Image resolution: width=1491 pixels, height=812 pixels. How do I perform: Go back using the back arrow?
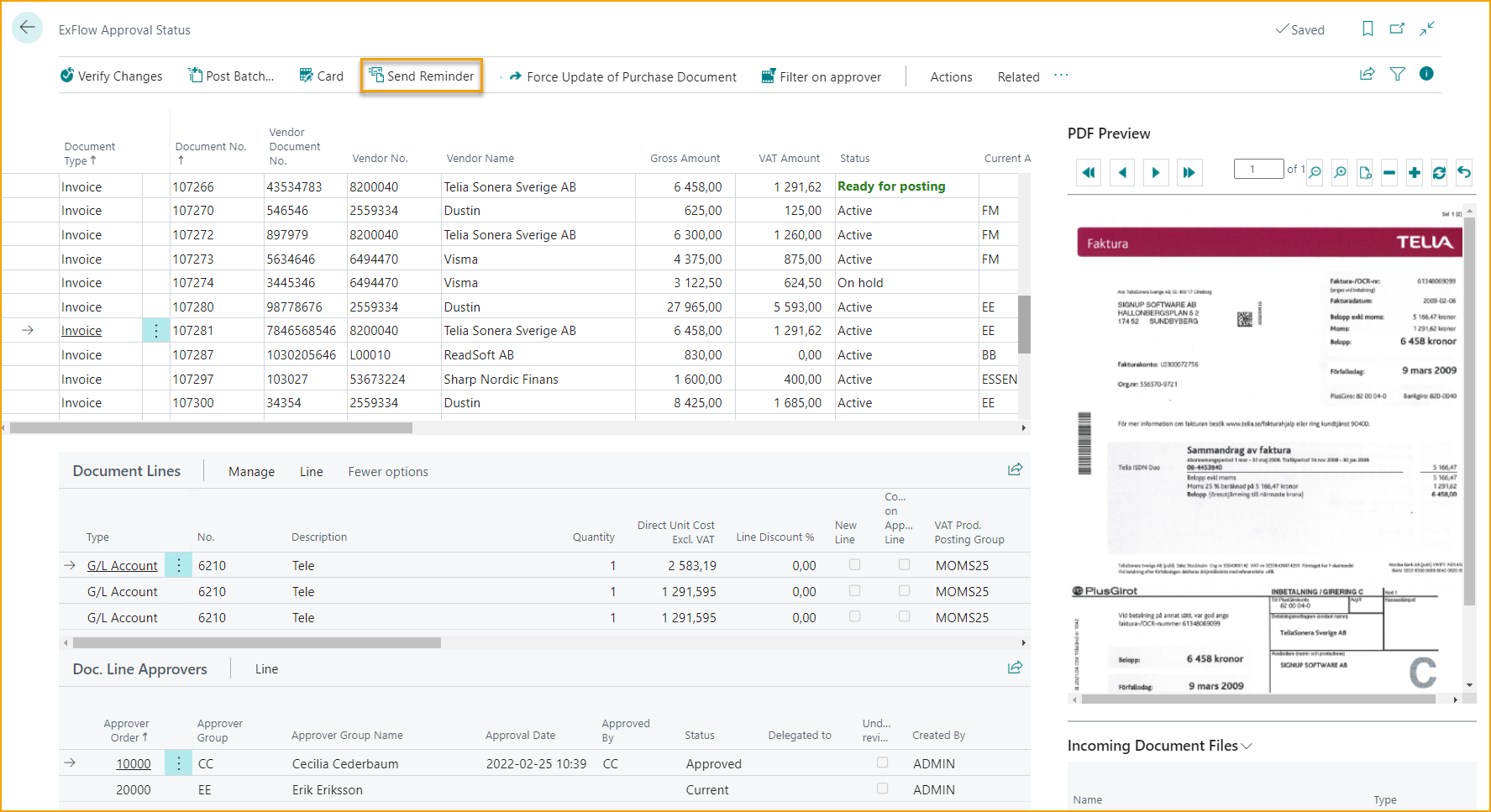click(x=27, y=28)
